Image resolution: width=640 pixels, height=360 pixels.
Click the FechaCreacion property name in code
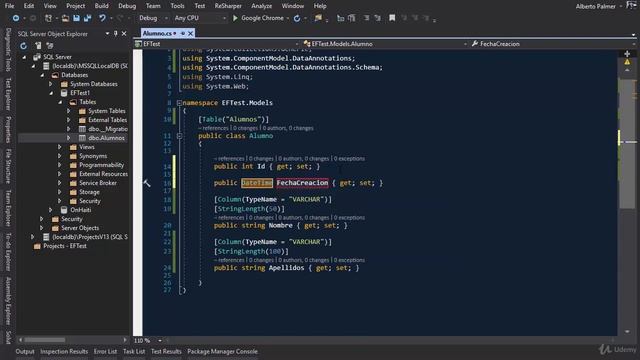point(302,183)
